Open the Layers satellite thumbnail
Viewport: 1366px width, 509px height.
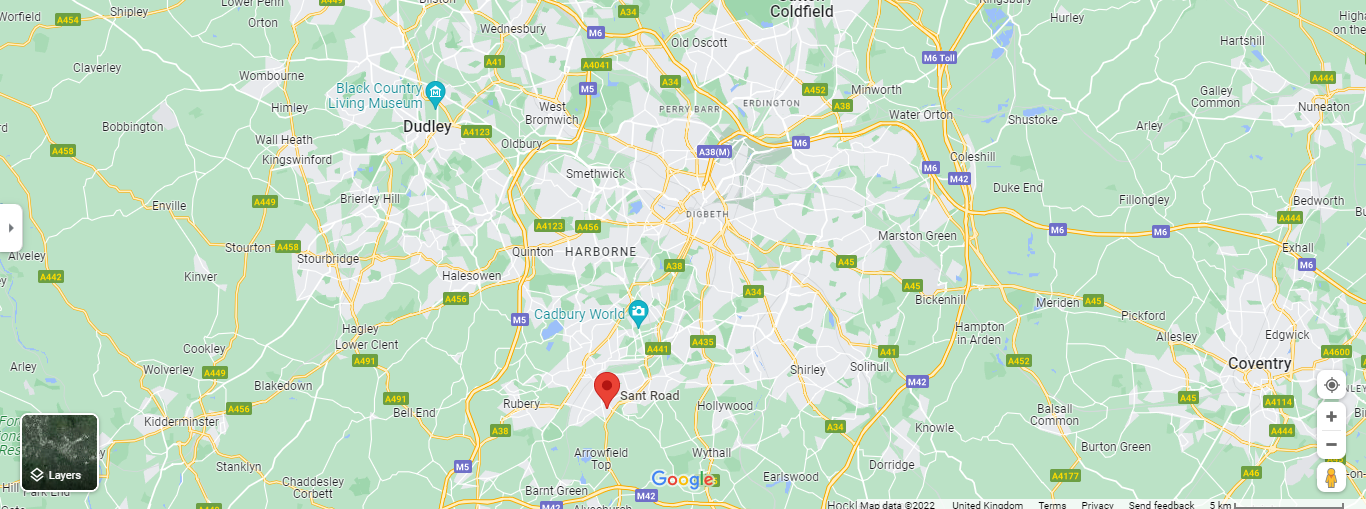pos(60,452)
